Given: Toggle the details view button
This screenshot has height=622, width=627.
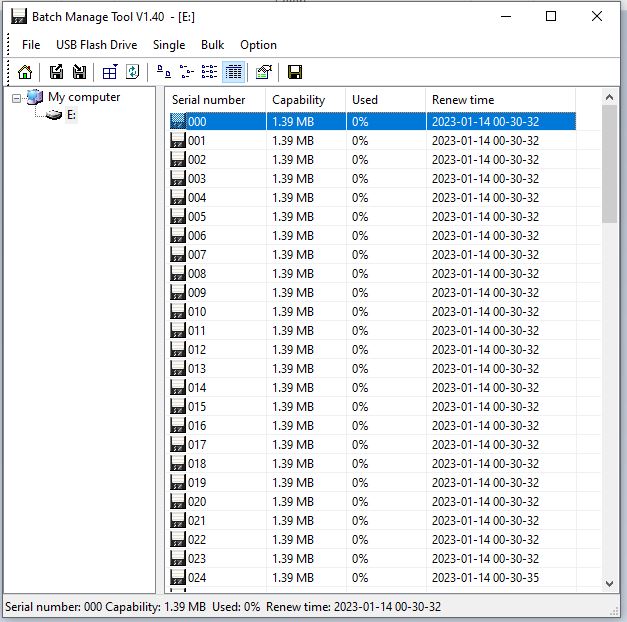Looking at the screenshot, I should pos(234,72).
